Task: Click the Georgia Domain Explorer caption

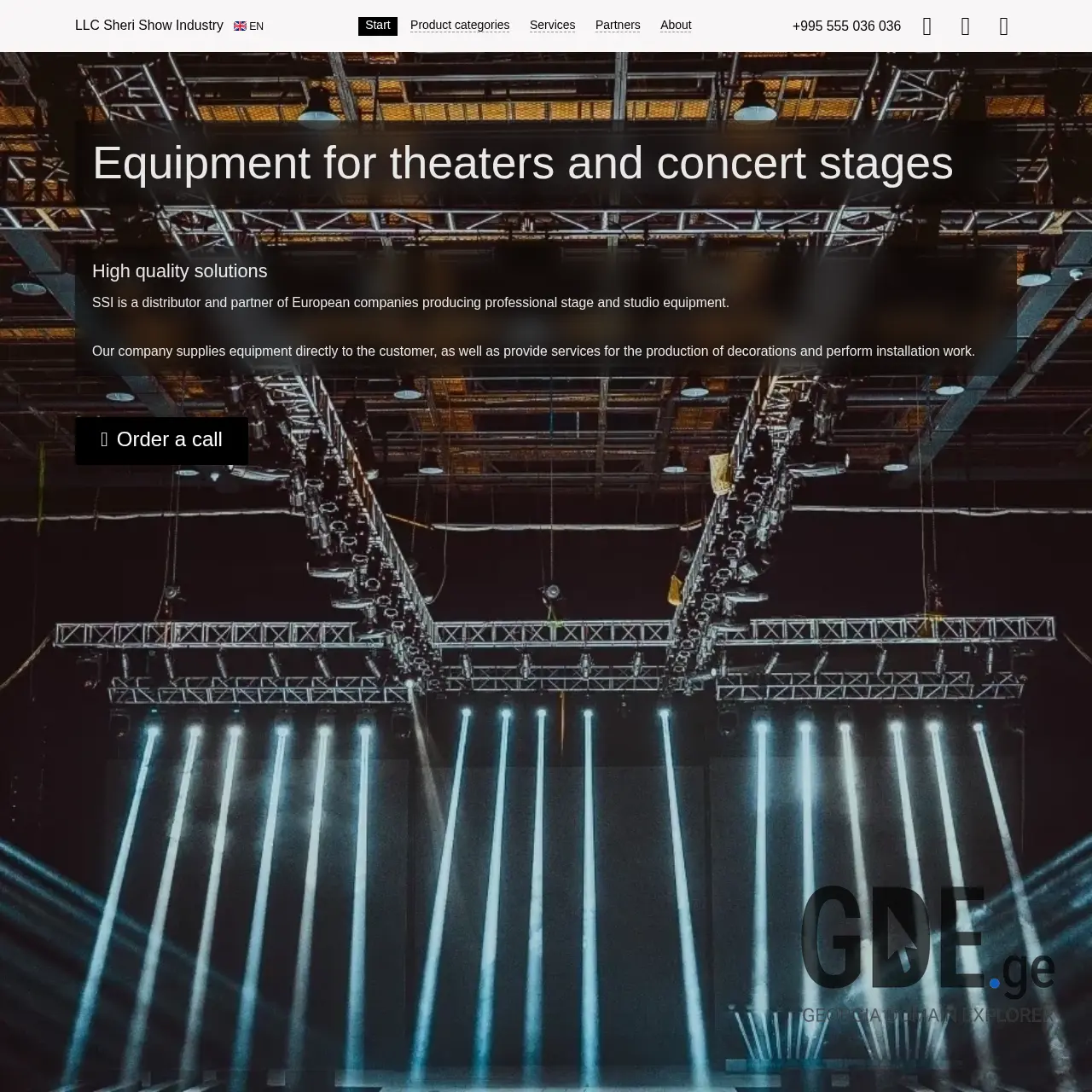Action: pyautogui.click(x=926, y=1015)
